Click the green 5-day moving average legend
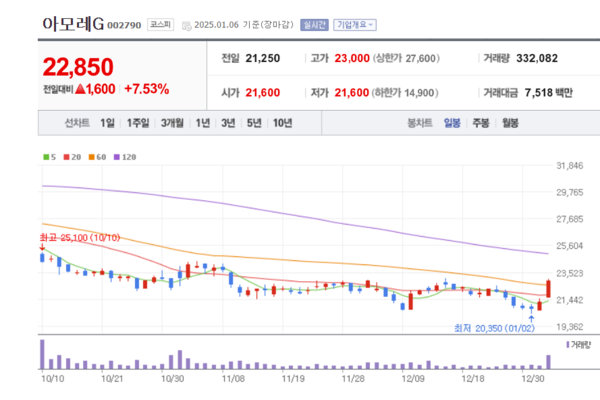The image size is (600, 400). (50, 157)
